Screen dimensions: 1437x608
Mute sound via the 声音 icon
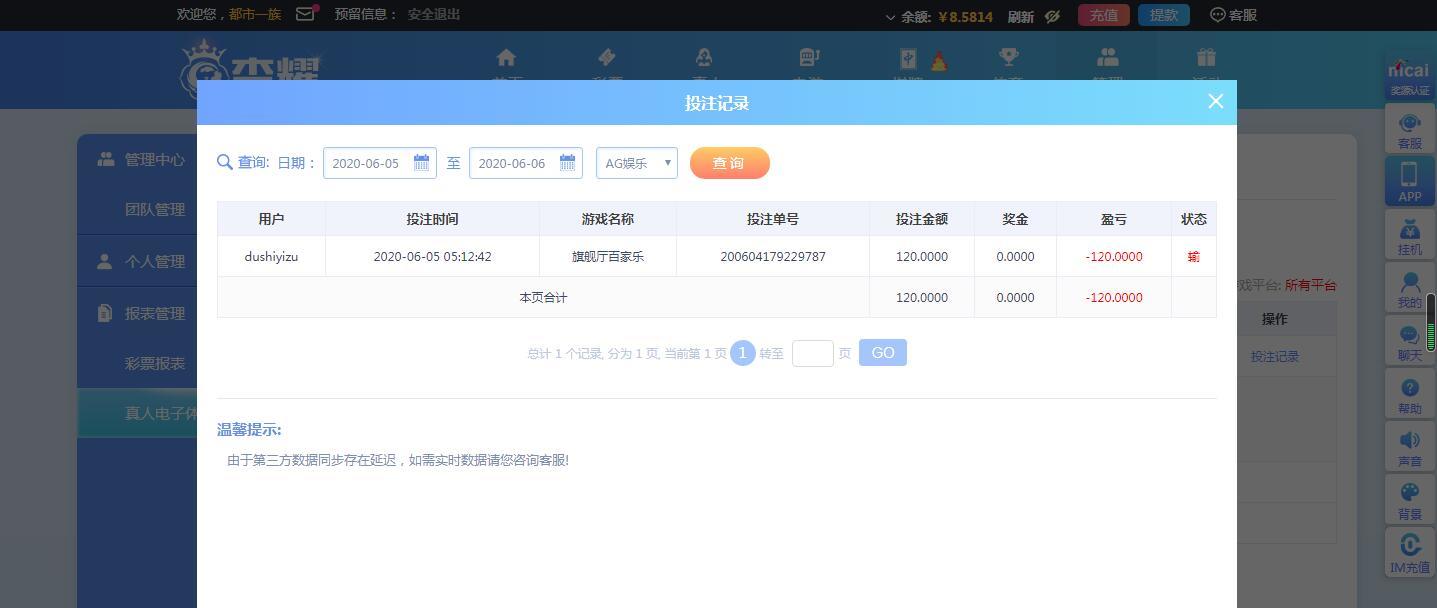(x=1409, y=446)
